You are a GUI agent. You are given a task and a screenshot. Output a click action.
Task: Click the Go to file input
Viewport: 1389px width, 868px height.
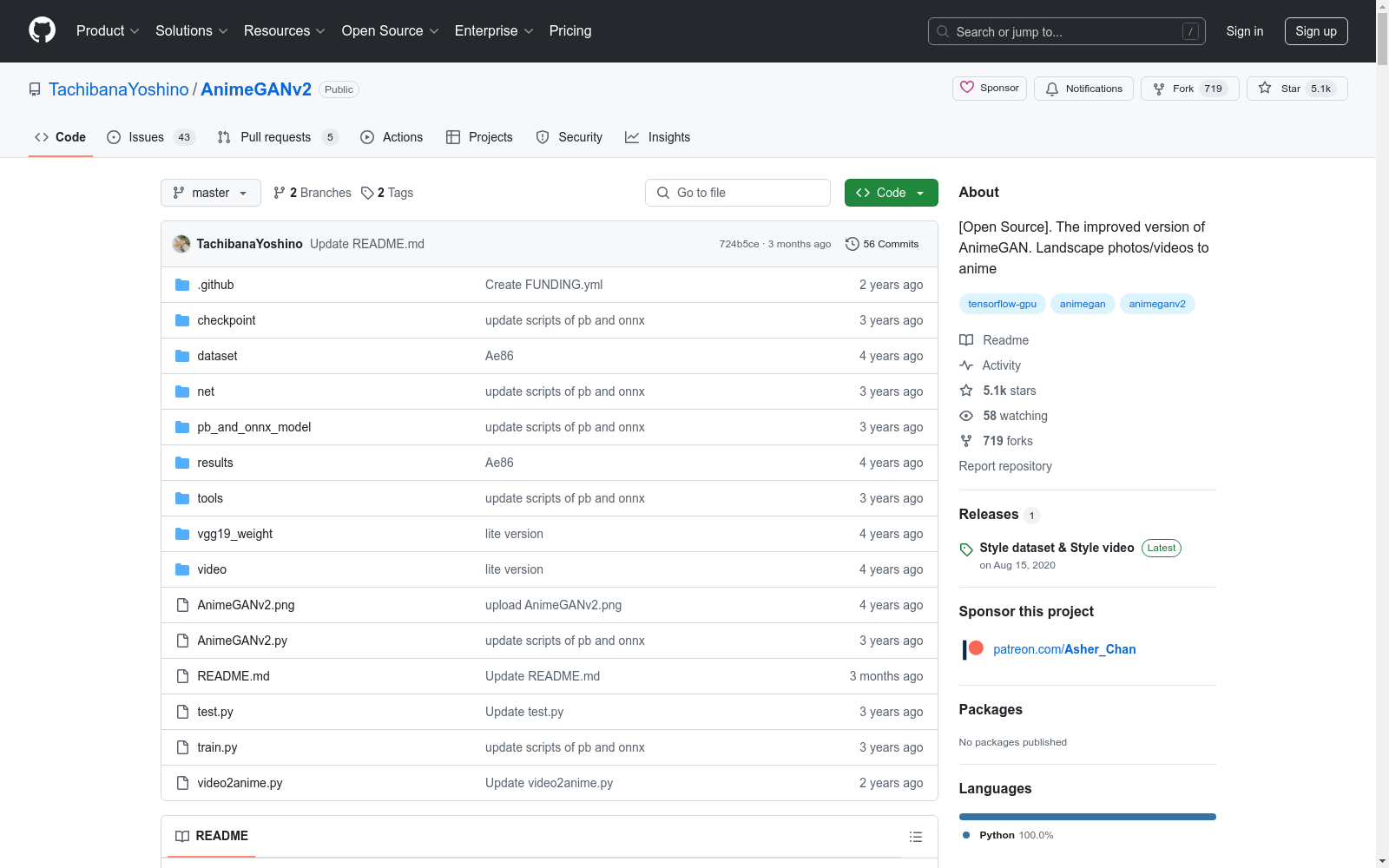tap(738, 193)
